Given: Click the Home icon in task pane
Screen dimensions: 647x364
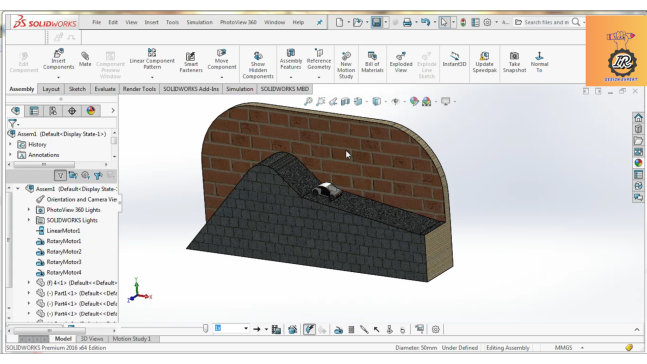Looking at the screenshot, I should coord(638,118).
